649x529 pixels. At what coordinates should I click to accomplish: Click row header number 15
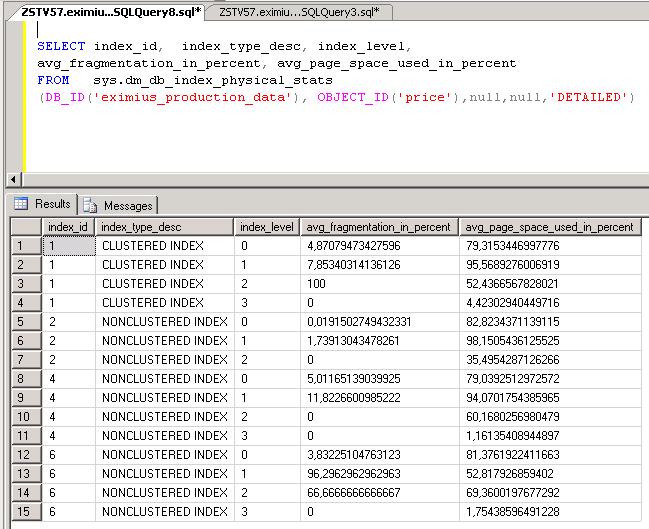point(22,512)
